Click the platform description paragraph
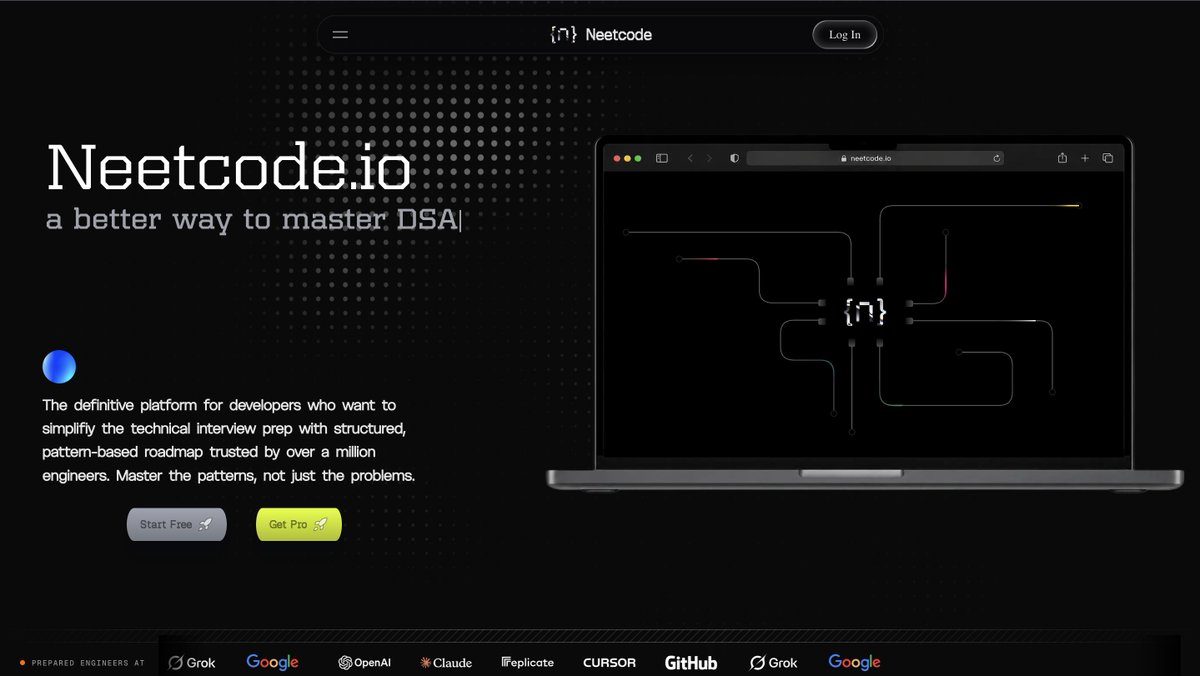 click(228, 441)
